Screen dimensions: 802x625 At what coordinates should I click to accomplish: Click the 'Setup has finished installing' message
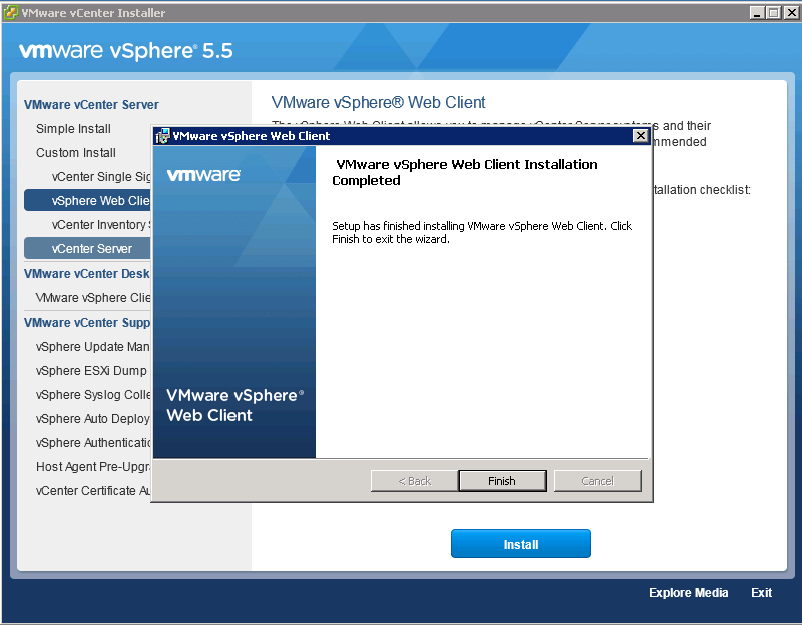point(482,232)
